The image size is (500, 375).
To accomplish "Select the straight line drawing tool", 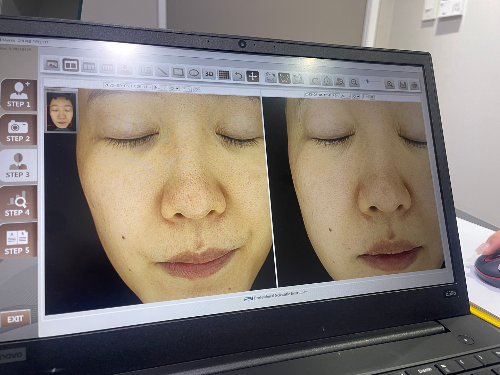I will 162,71.
